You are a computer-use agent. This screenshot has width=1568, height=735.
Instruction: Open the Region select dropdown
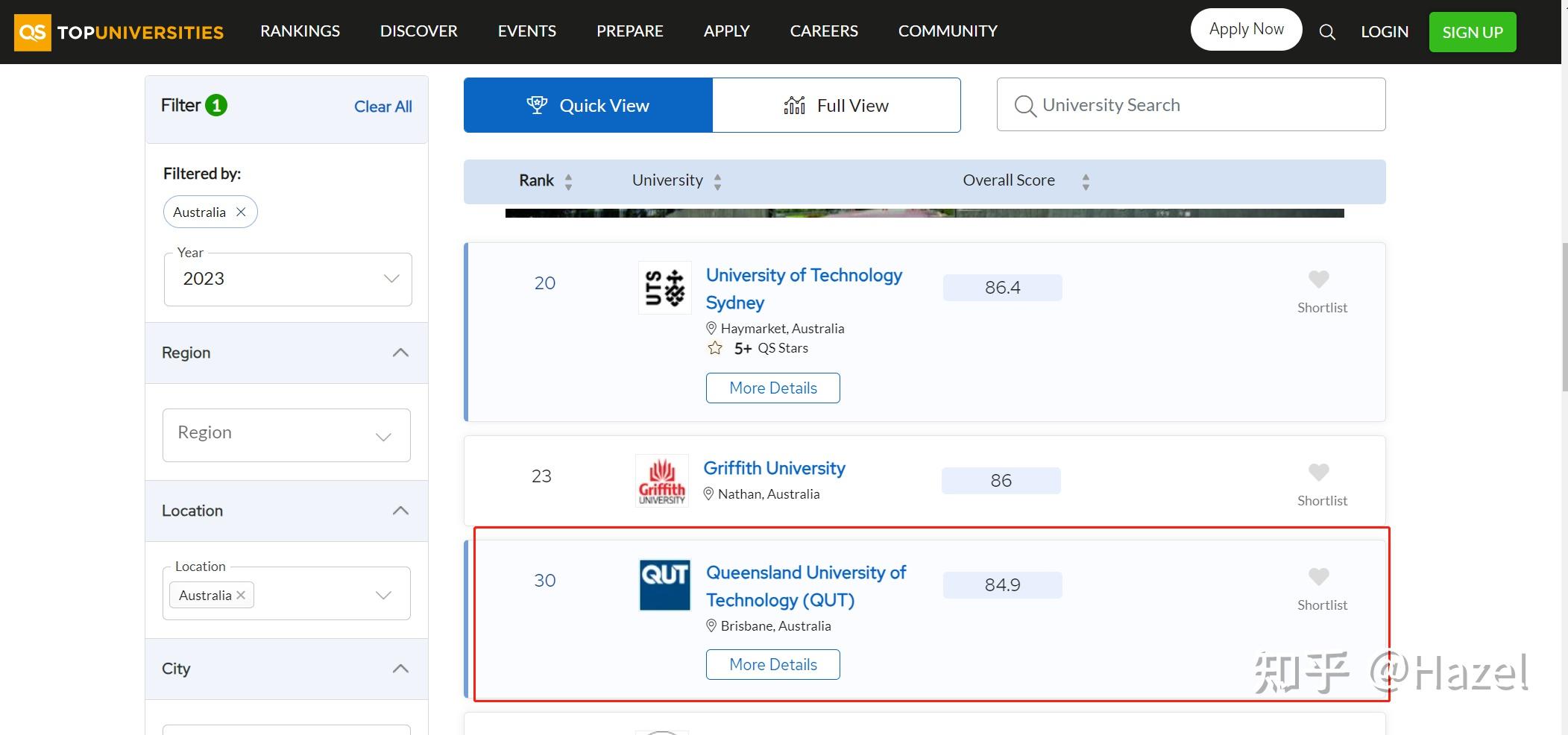tap(286, 435)
